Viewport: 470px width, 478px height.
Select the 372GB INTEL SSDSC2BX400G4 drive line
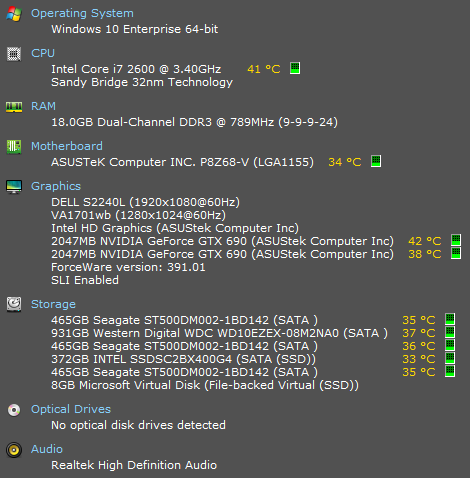pos(183,359)
